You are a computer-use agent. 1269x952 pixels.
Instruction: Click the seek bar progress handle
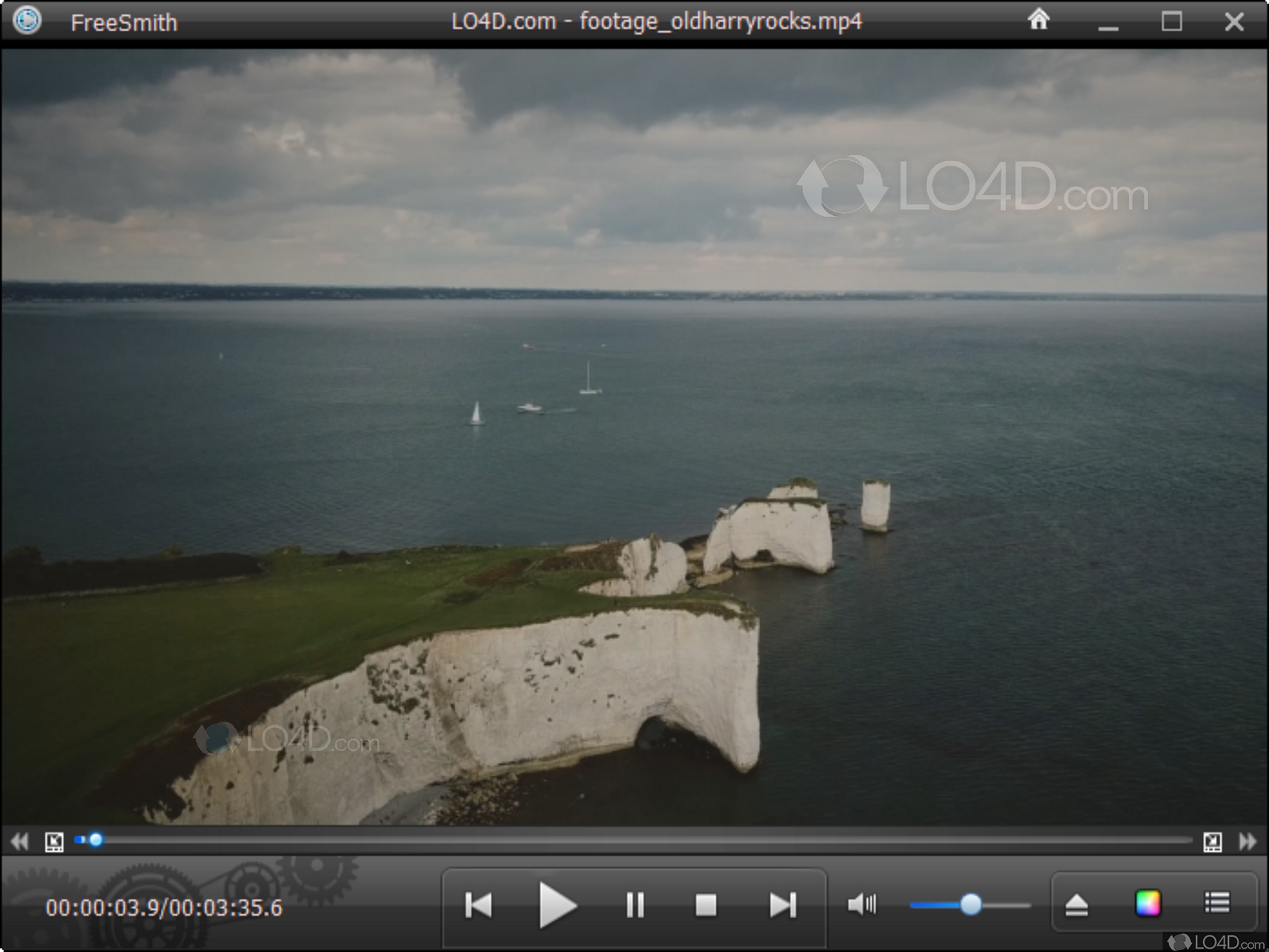click(x=96, y=840)
